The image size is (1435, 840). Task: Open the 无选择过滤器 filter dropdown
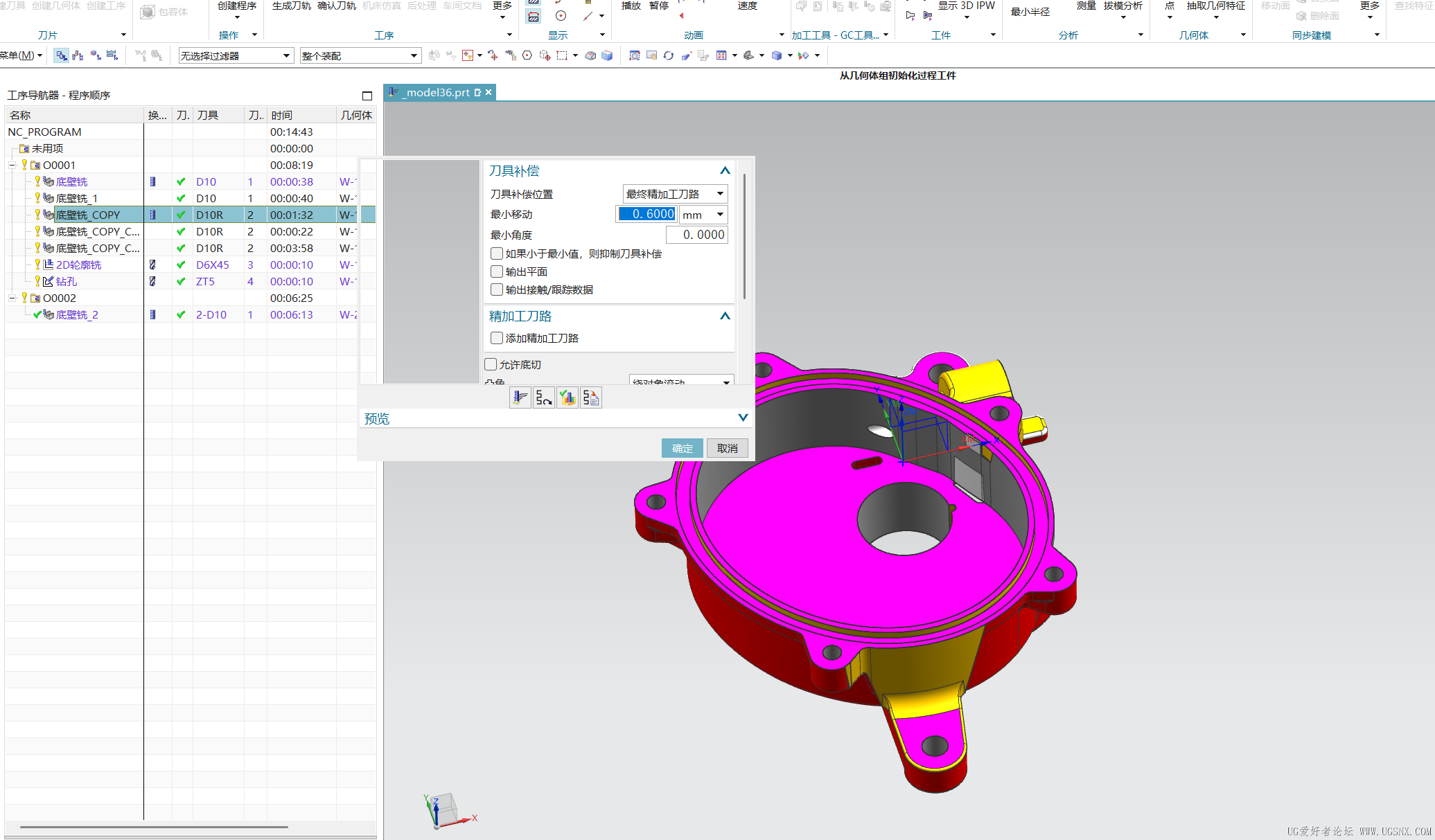point(236,55)
